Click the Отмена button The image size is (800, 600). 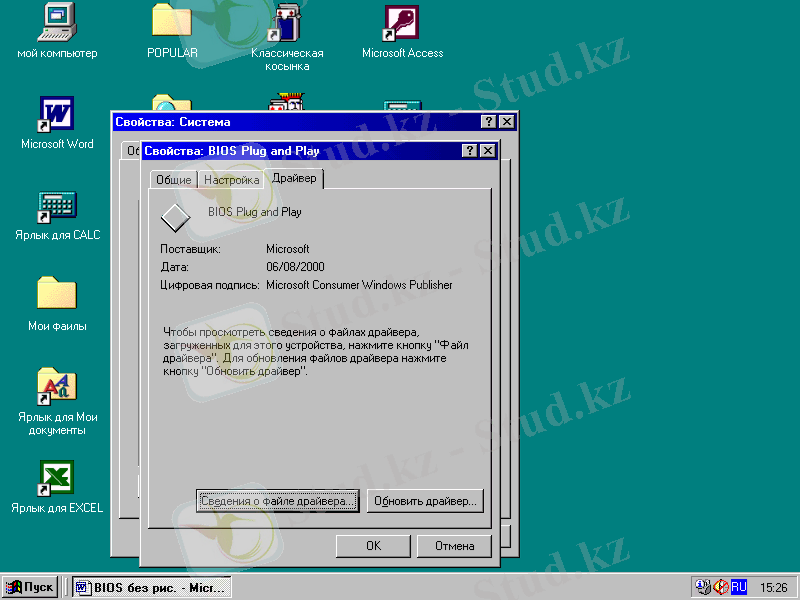coord(455,546)
